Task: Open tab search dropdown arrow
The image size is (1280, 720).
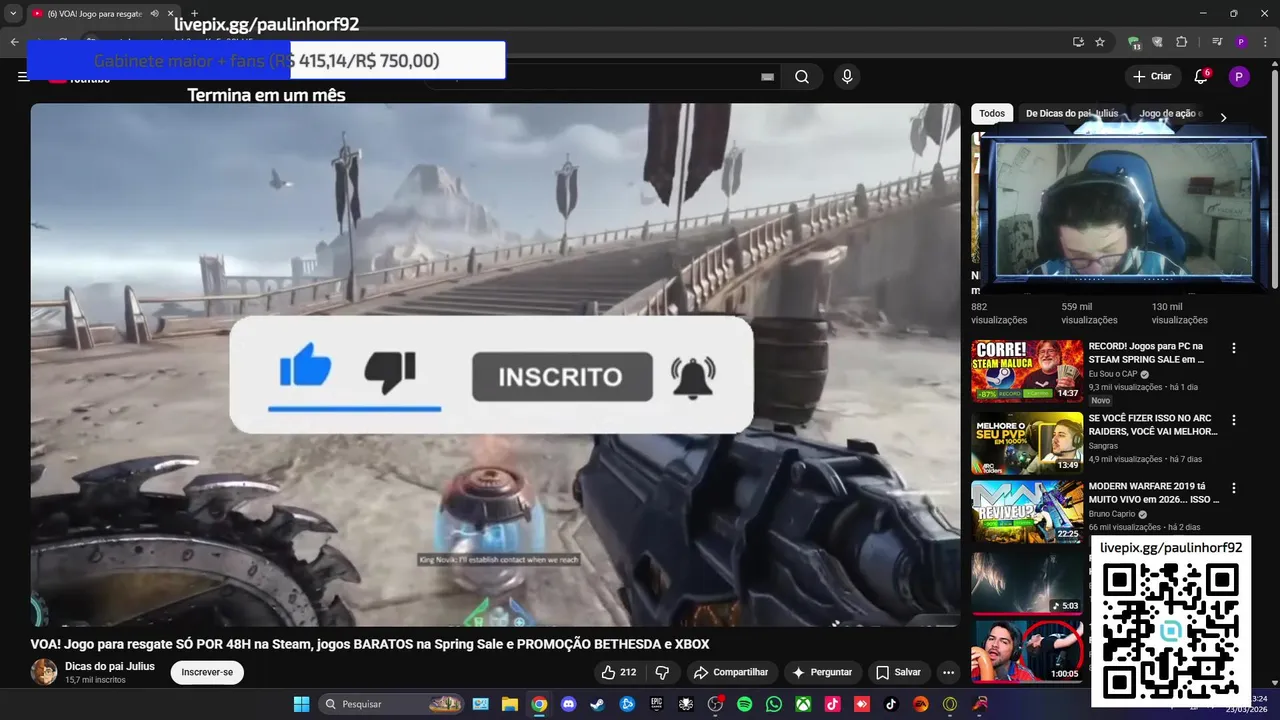Action: (13, 14)
